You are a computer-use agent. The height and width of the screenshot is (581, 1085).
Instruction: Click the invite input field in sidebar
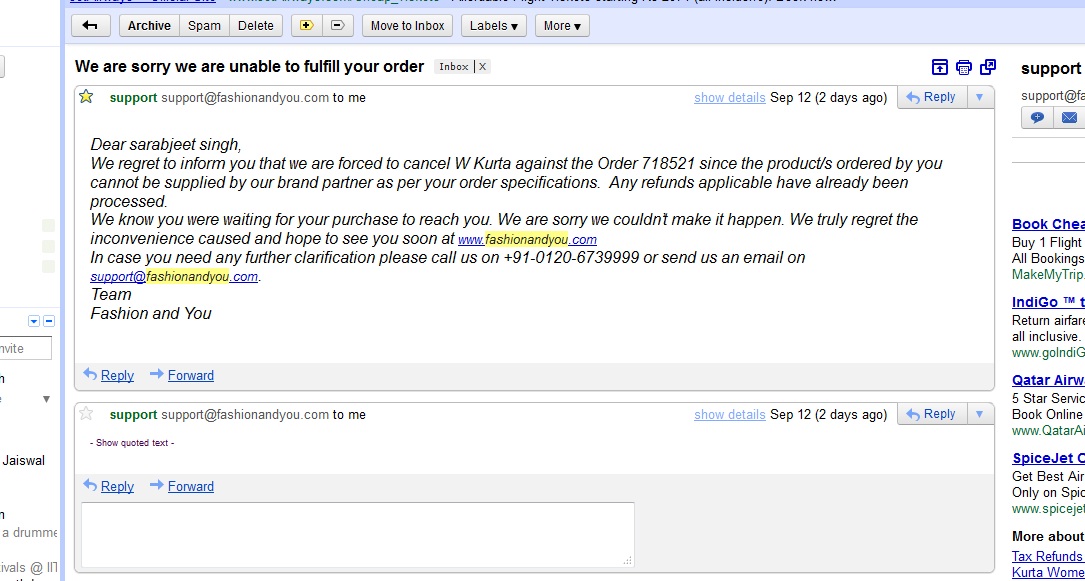coord(26,349)
